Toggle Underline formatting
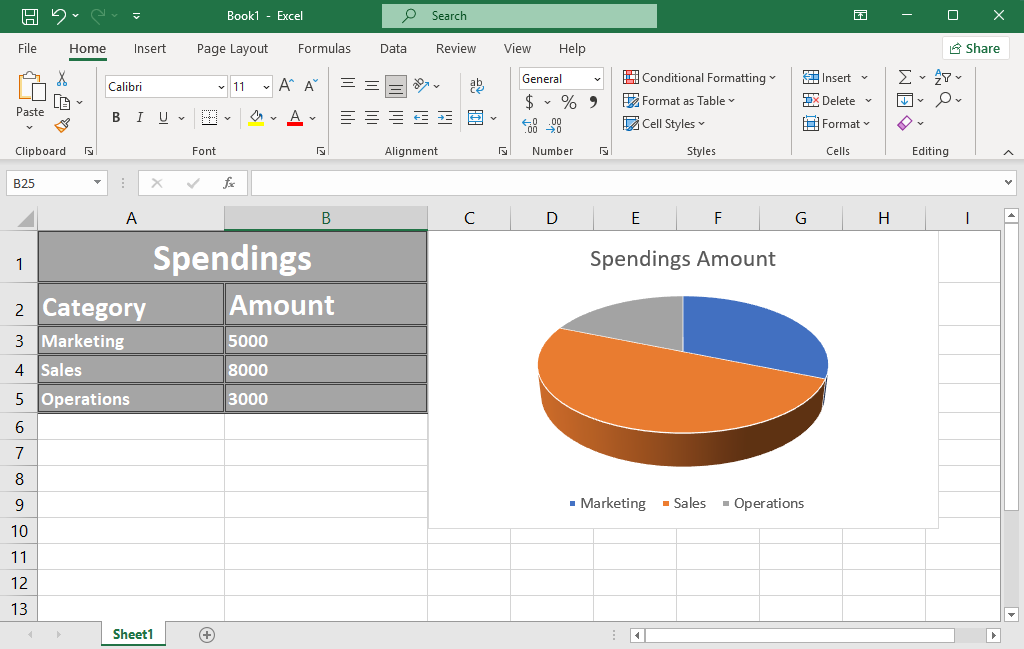Screen dimensions: 1024x649 [x=163, y=118]
